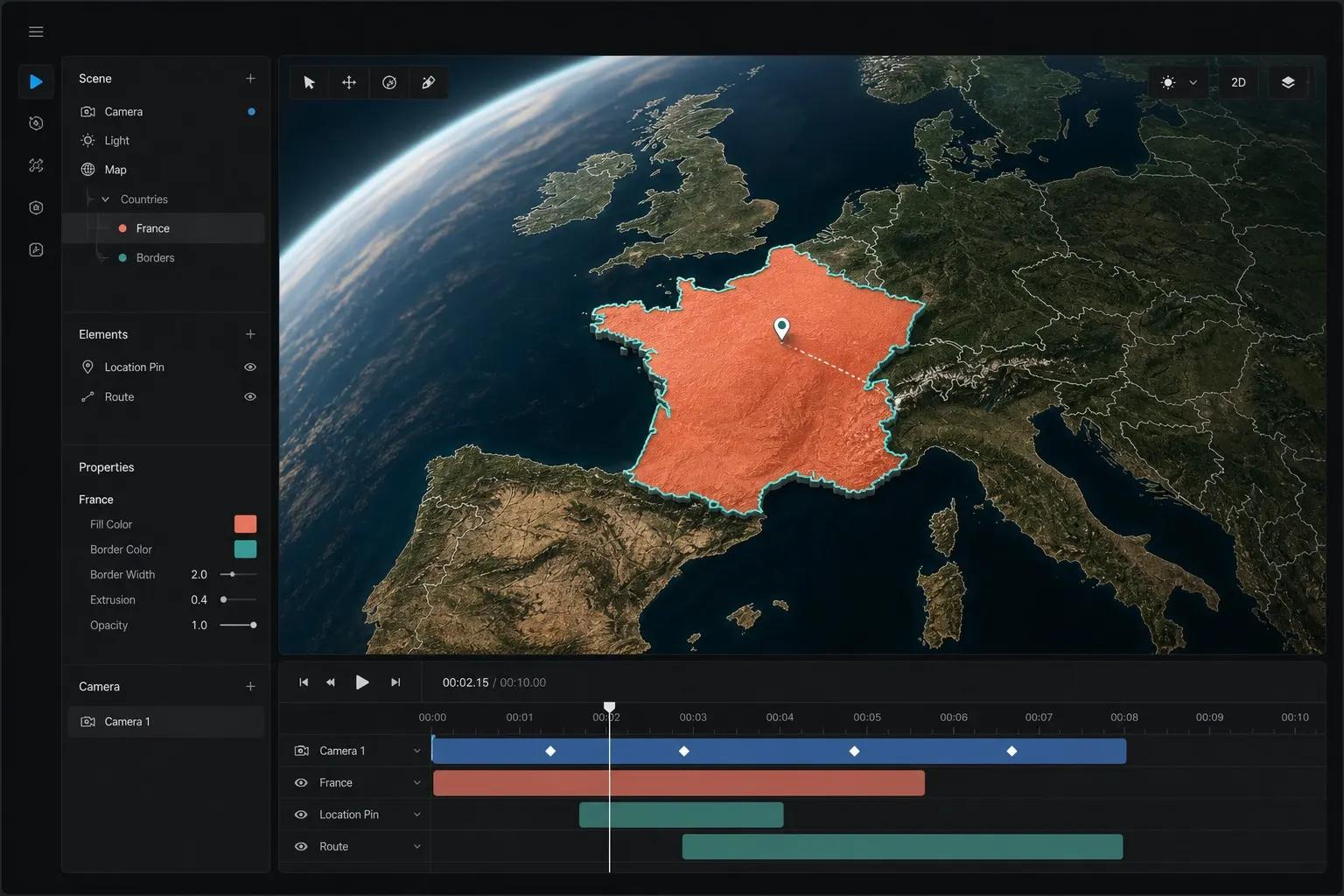The width and height of the screenshot is (1344, 896).
Task: Switch to 2D view
Action: click(1238, 82)
